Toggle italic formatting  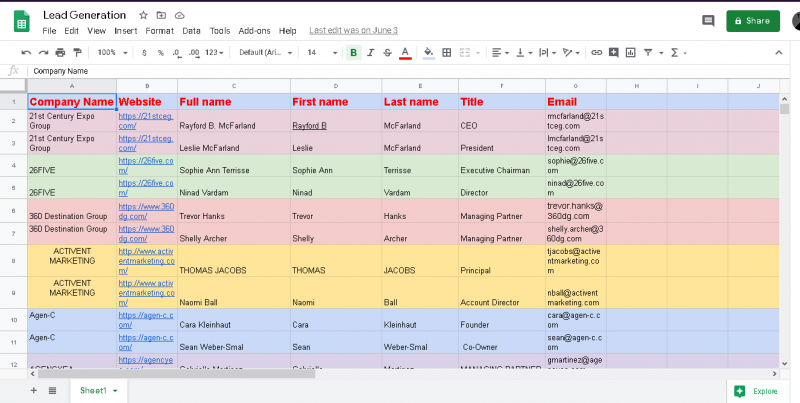coord(371,52)
